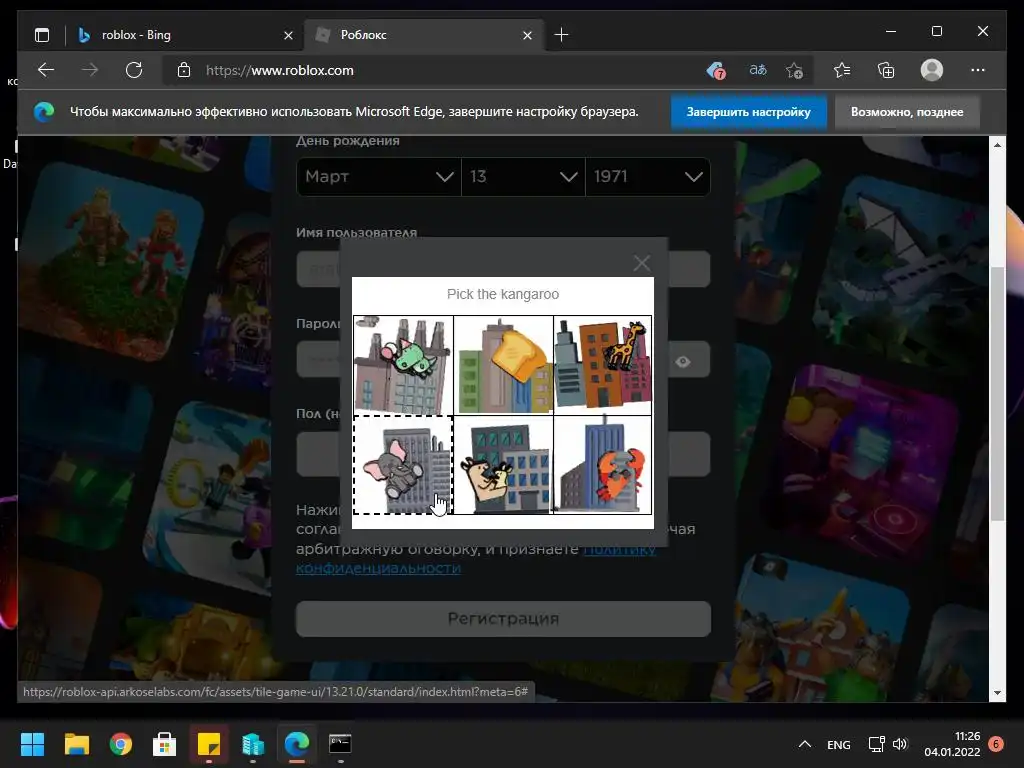Open the Favorites list
Image resolution: width=1024 pixels, height=768 pixels.
(842, 70)
